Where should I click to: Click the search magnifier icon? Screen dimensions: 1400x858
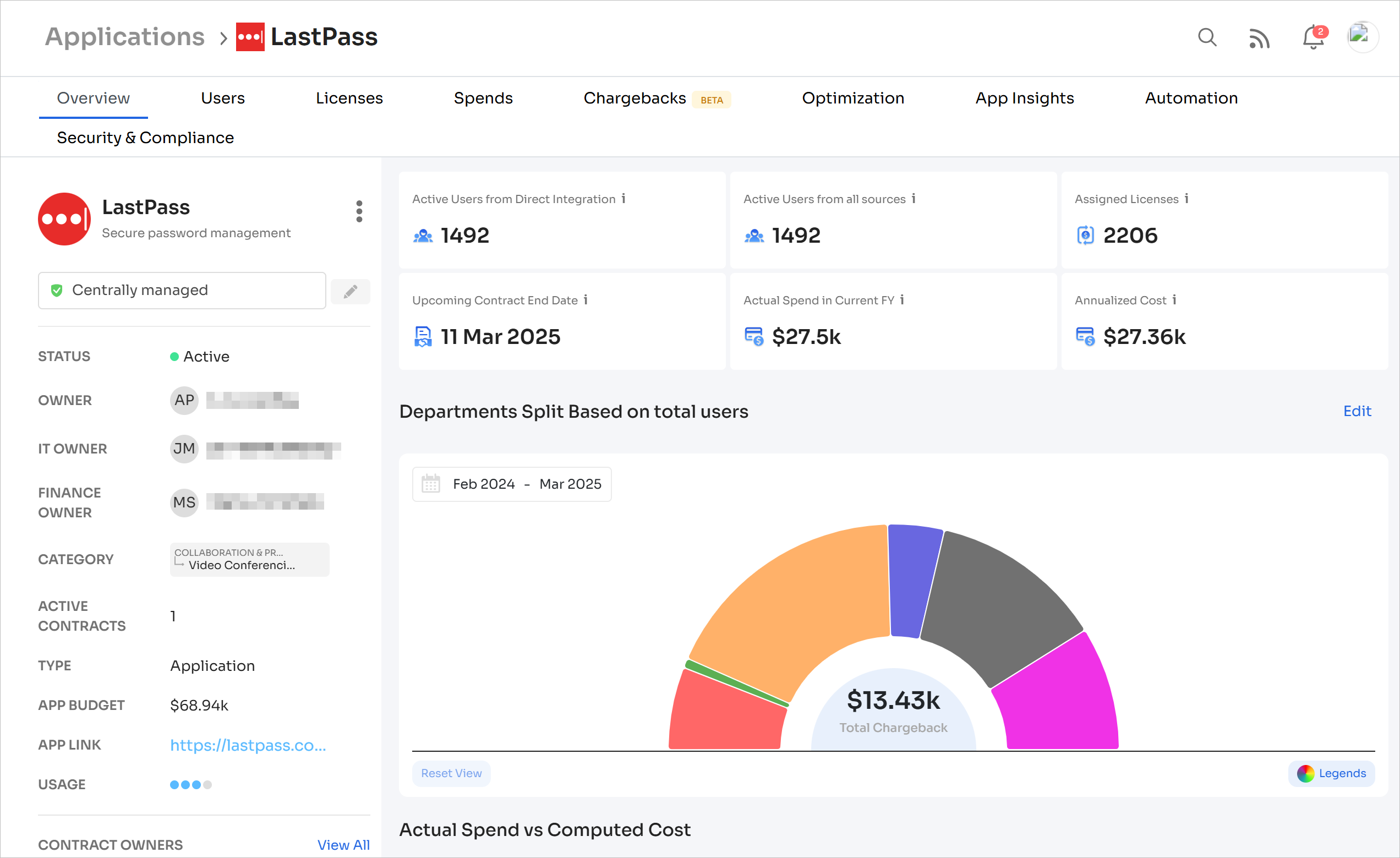coord(1207,37)
